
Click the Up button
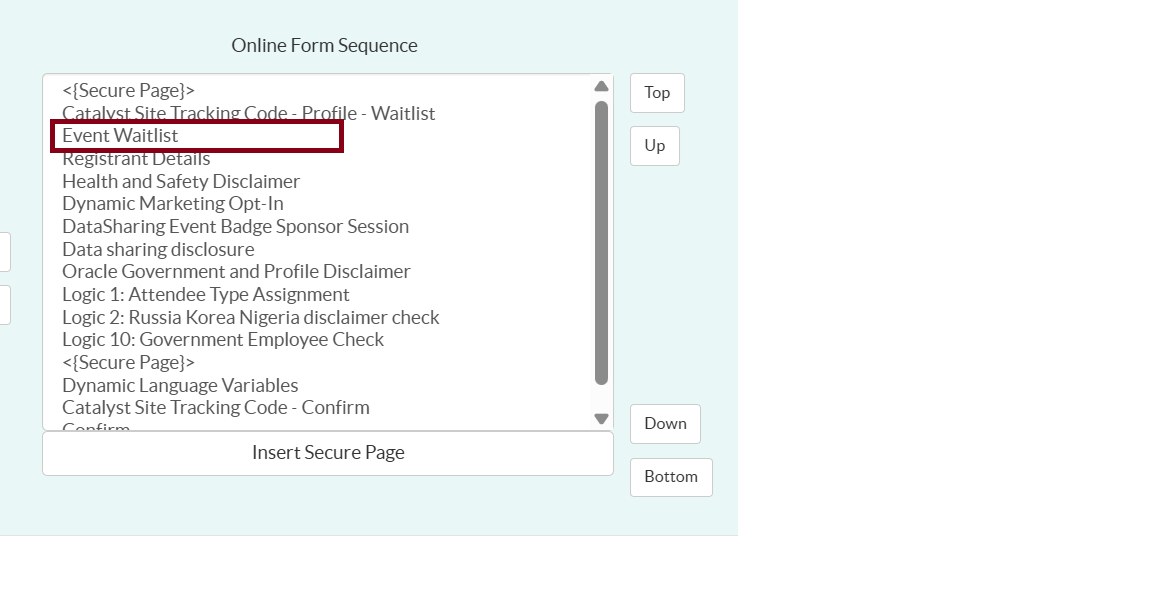pyautogui.click(x=655, y=146)
